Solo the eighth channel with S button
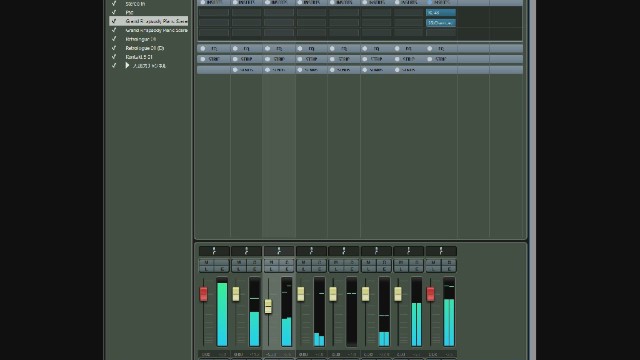The height and width of the screenshot is (360, 640). (449, 262)
